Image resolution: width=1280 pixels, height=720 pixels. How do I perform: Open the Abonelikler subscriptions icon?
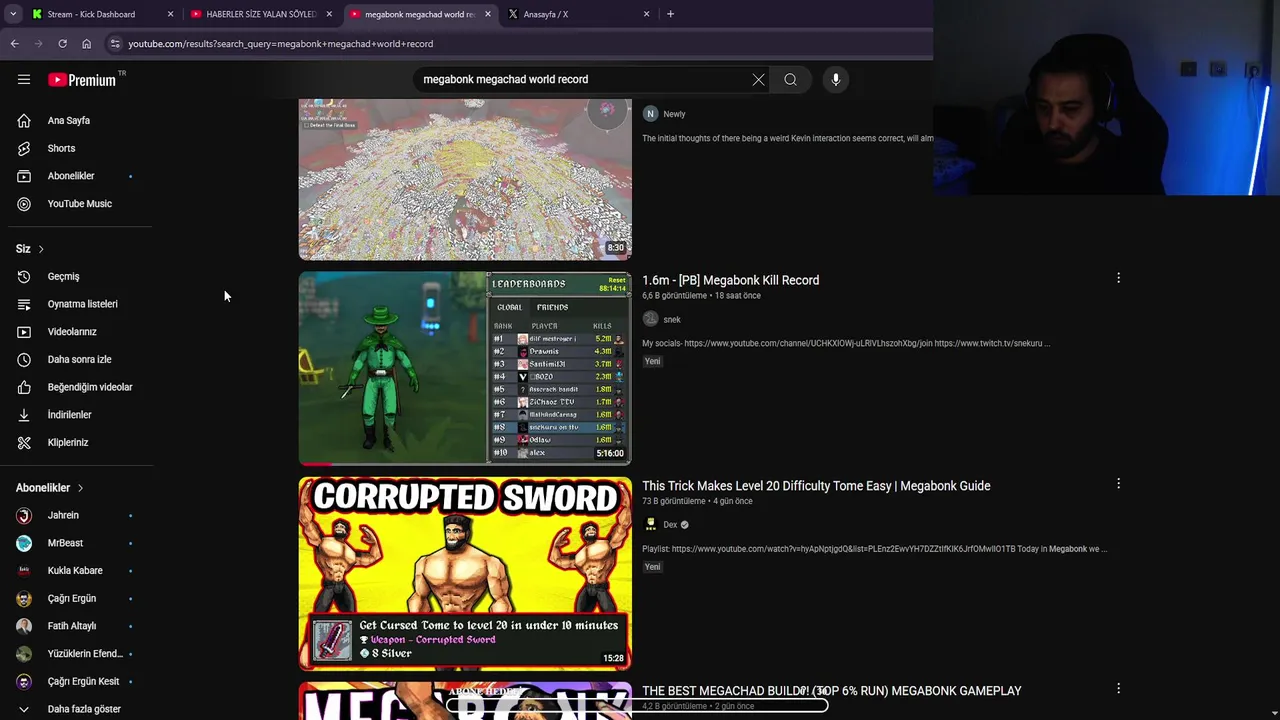click(24, 176)
